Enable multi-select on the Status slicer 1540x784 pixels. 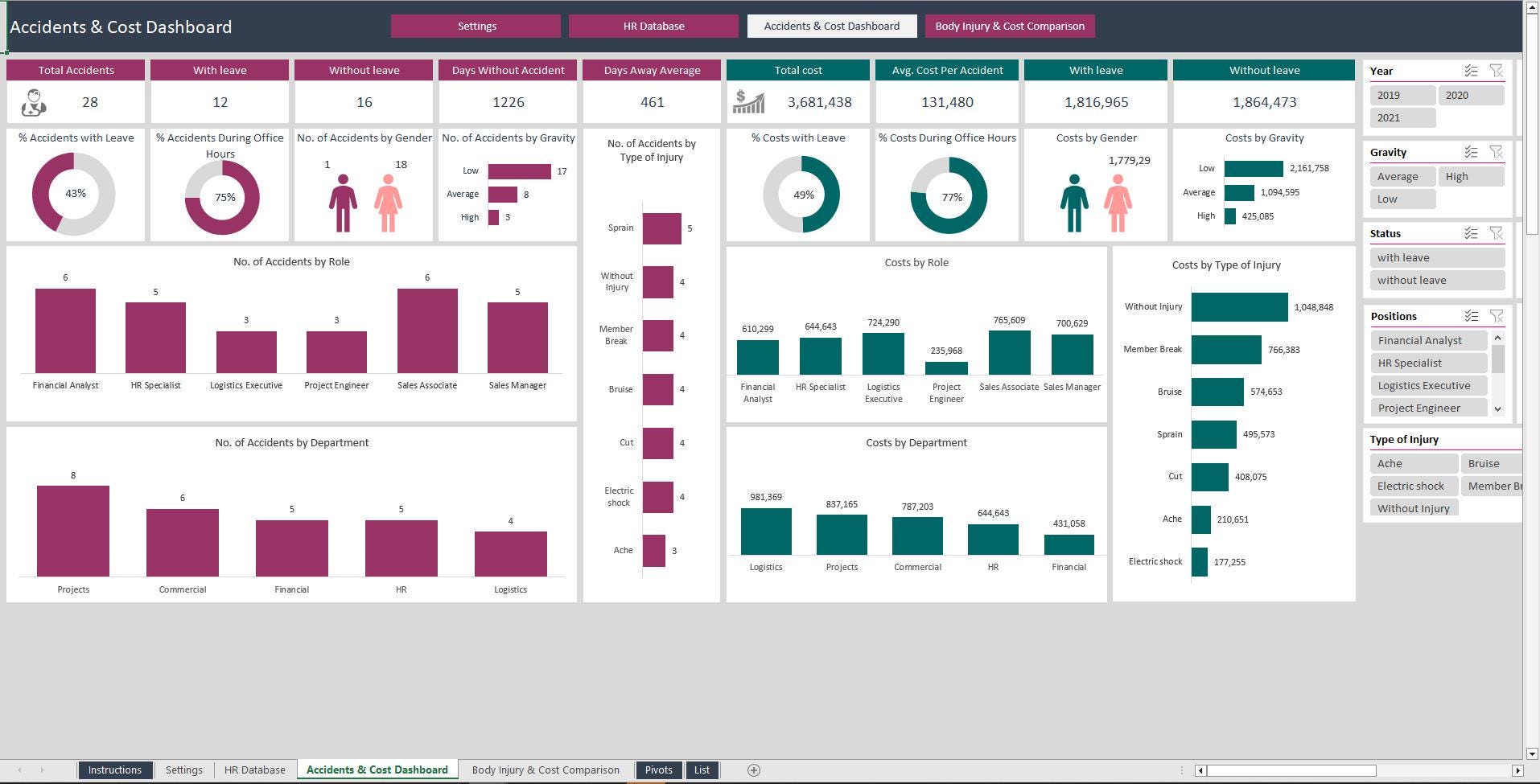(x=1472, y=233)
